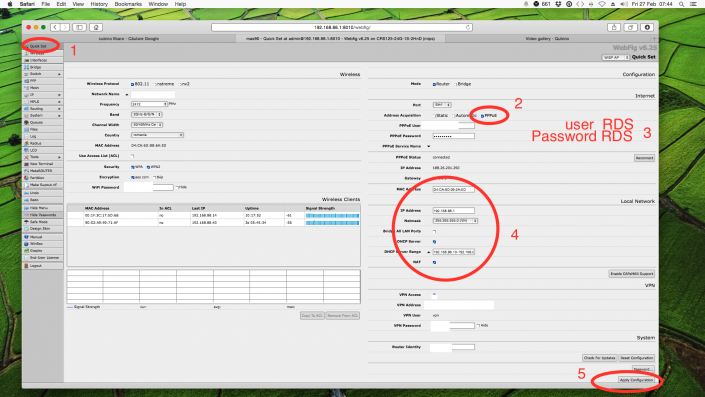The height and width of the screenshot is (397, 705).
Task: Open the Band dropdown
Action: tap(147, 114)
